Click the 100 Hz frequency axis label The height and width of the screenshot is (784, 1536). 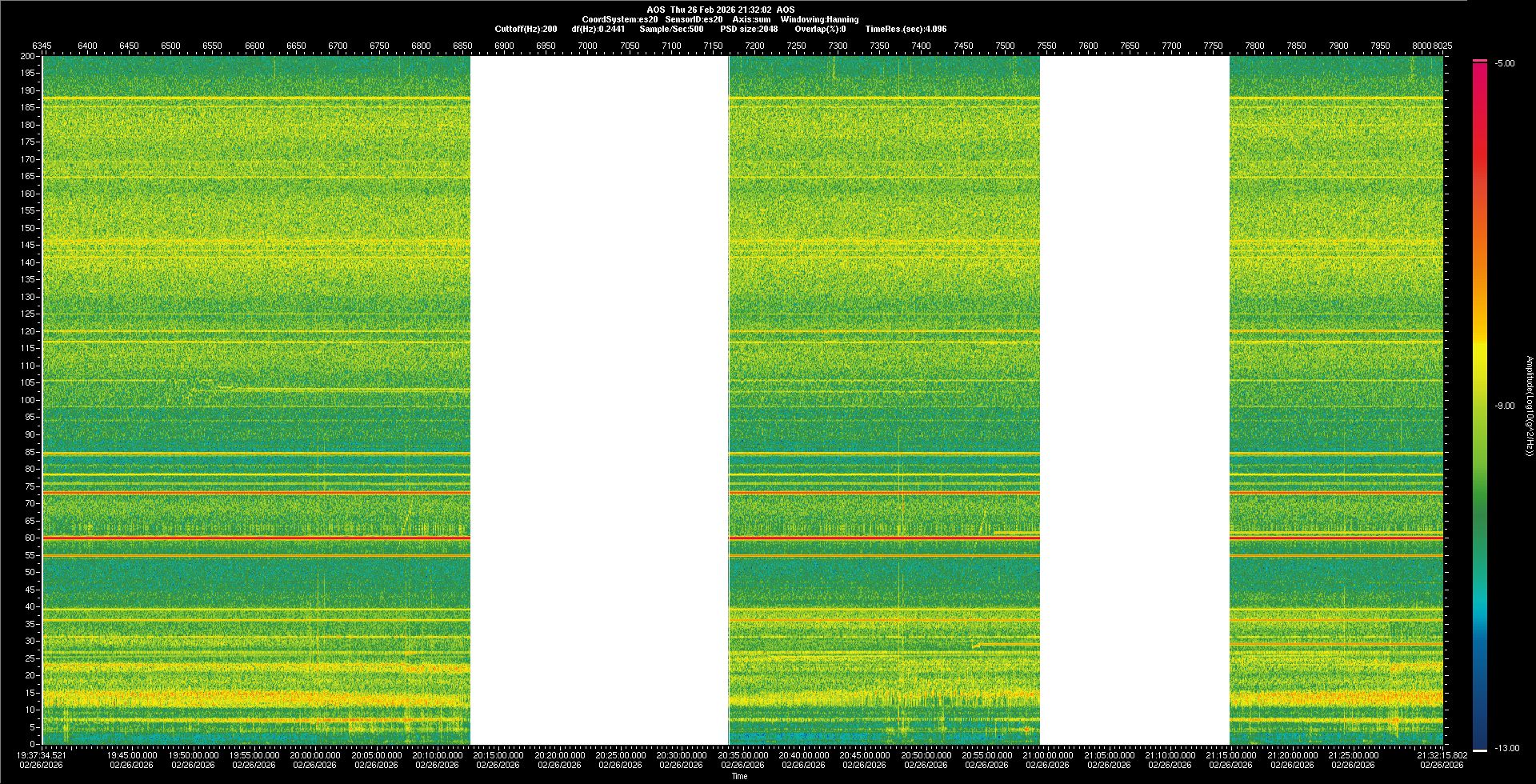(28, 400)
